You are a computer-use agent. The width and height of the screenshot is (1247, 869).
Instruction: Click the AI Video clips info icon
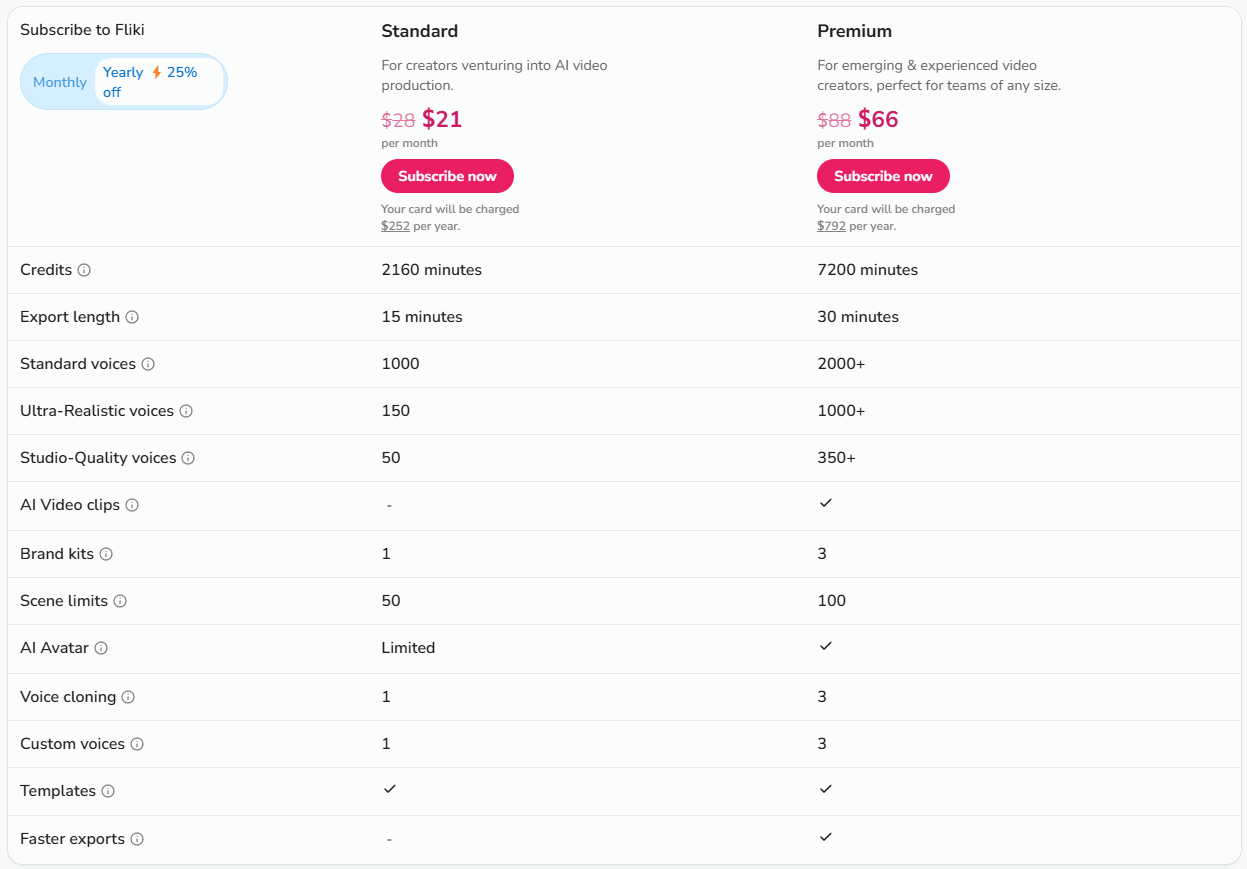(132, 505)
